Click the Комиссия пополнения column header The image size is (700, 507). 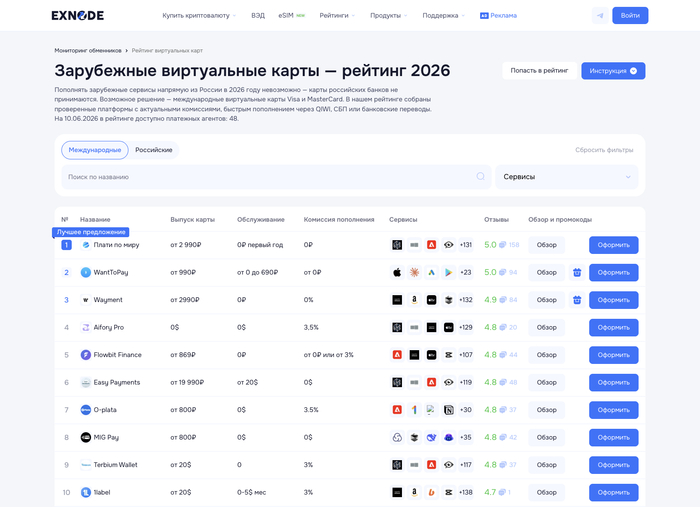[x=339, y=220]
